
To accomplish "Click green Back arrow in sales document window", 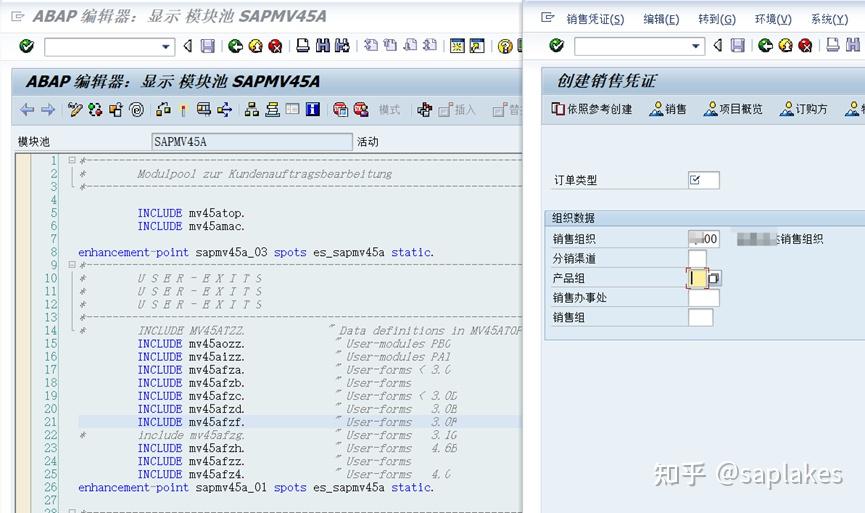I will [x=765, y=45].
